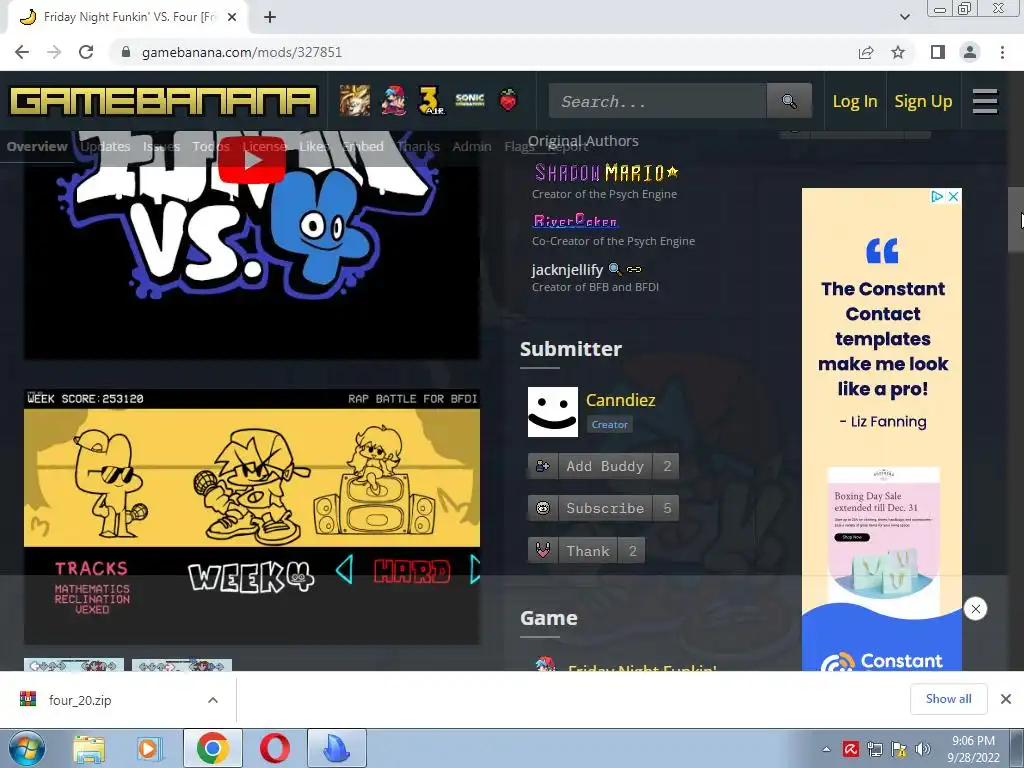The height and width of the screenshot is (768, 1024).
Task: Click the Friday Night Funkin' game icon under Game
Action: [545, 664]
